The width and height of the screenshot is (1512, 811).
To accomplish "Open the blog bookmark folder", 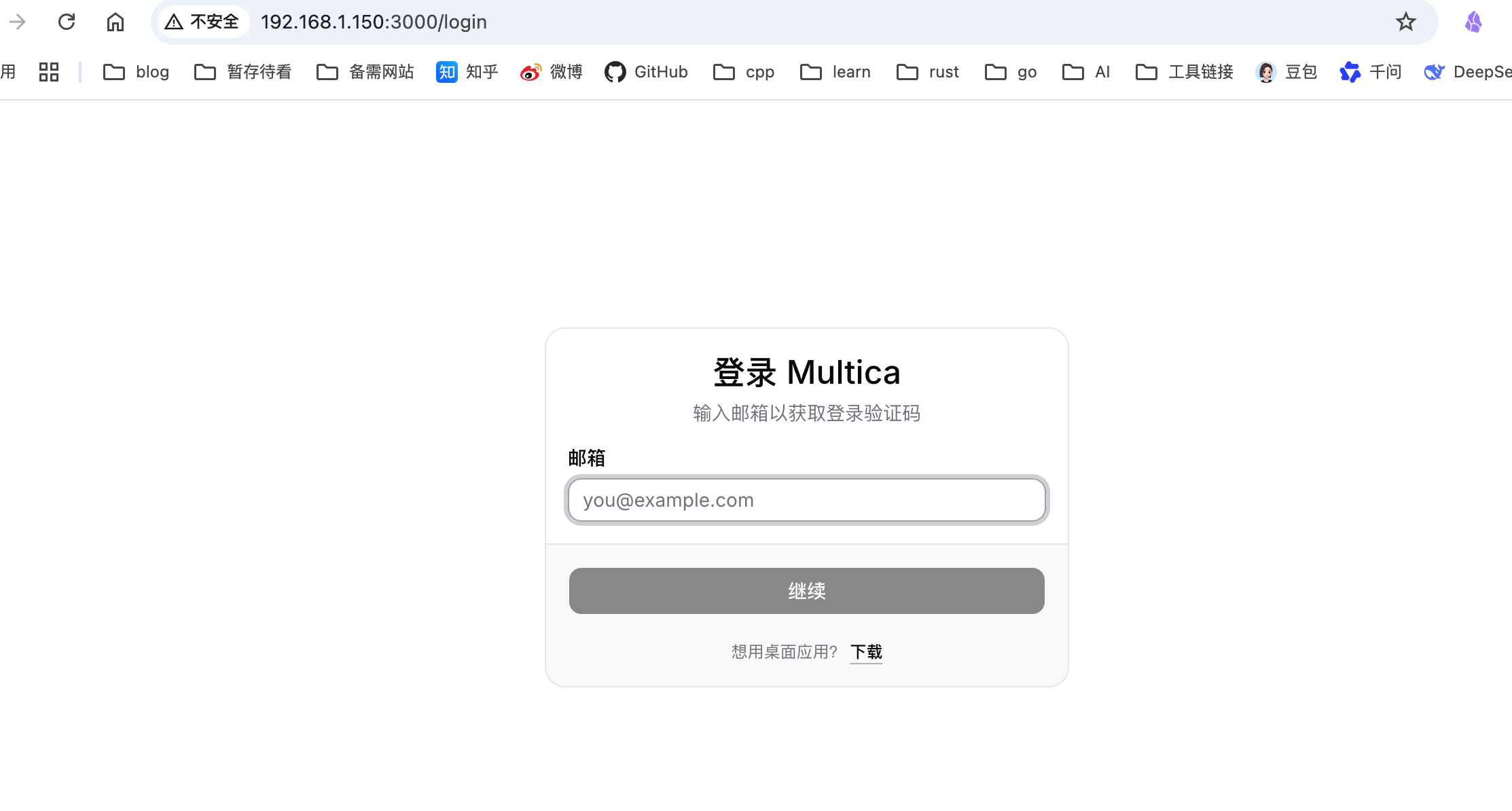I will click(x=136, y=72).
